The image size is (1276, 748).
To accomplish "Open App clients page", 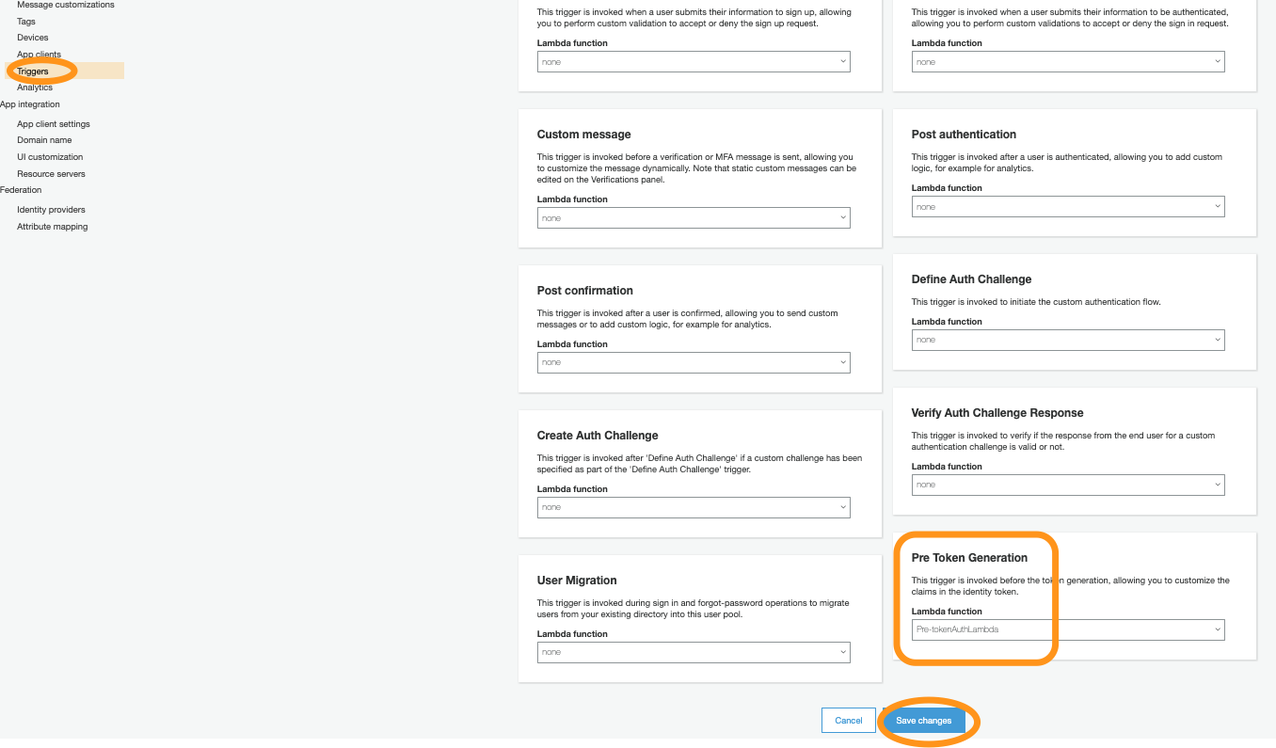I will point(39,54).
